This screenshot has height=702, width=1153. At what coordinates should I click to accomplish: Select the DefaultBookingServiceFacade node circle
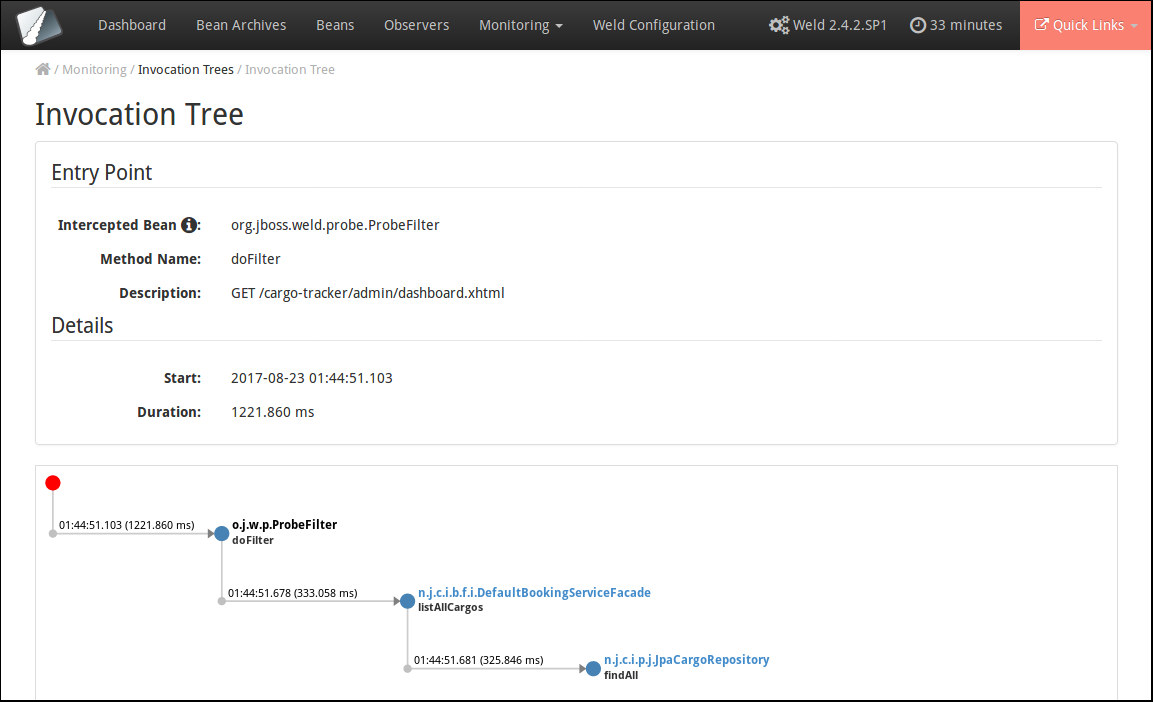(x=407, y=601)
